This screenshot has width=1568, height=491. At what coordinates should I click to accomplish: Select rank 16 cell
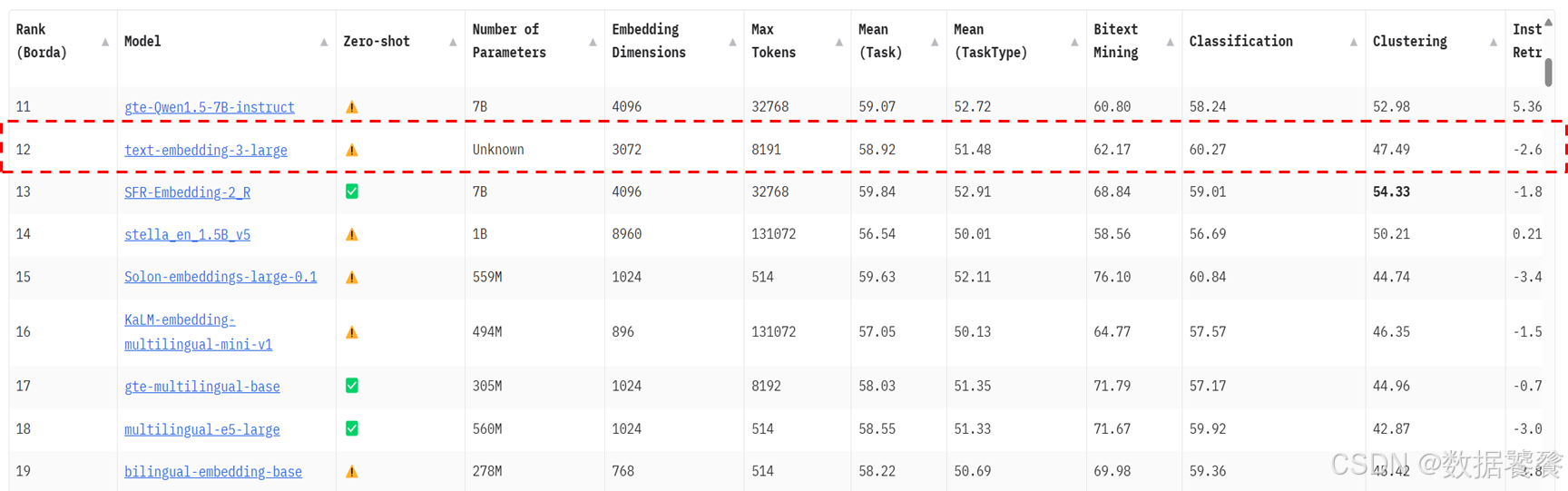(x=24, y=332)
